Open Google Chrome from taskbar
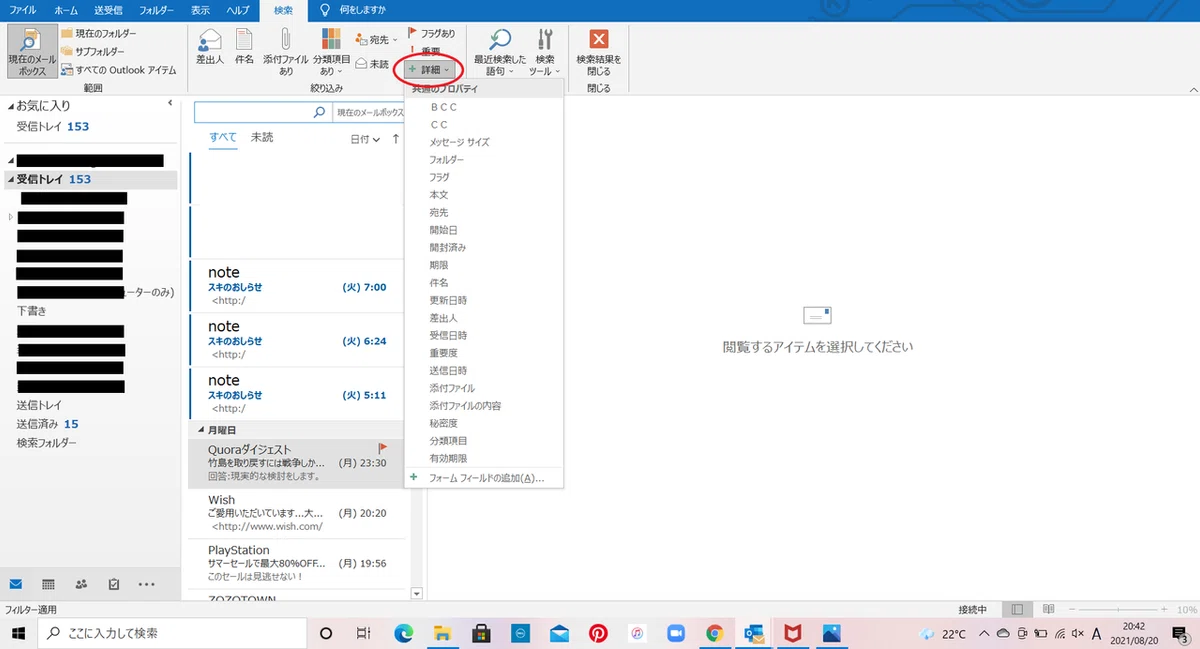The height and width of the screenshot is (649, 1200). pyautogui.click(x=714, y=633)
